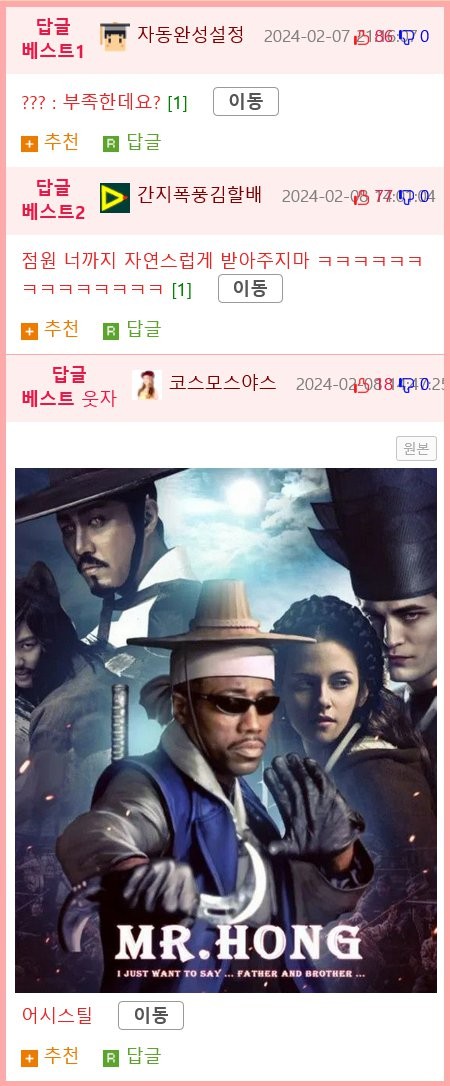Reply to the 부족한데요 comment via 답글
450x1086 pixels.
(x=132, y=143)
